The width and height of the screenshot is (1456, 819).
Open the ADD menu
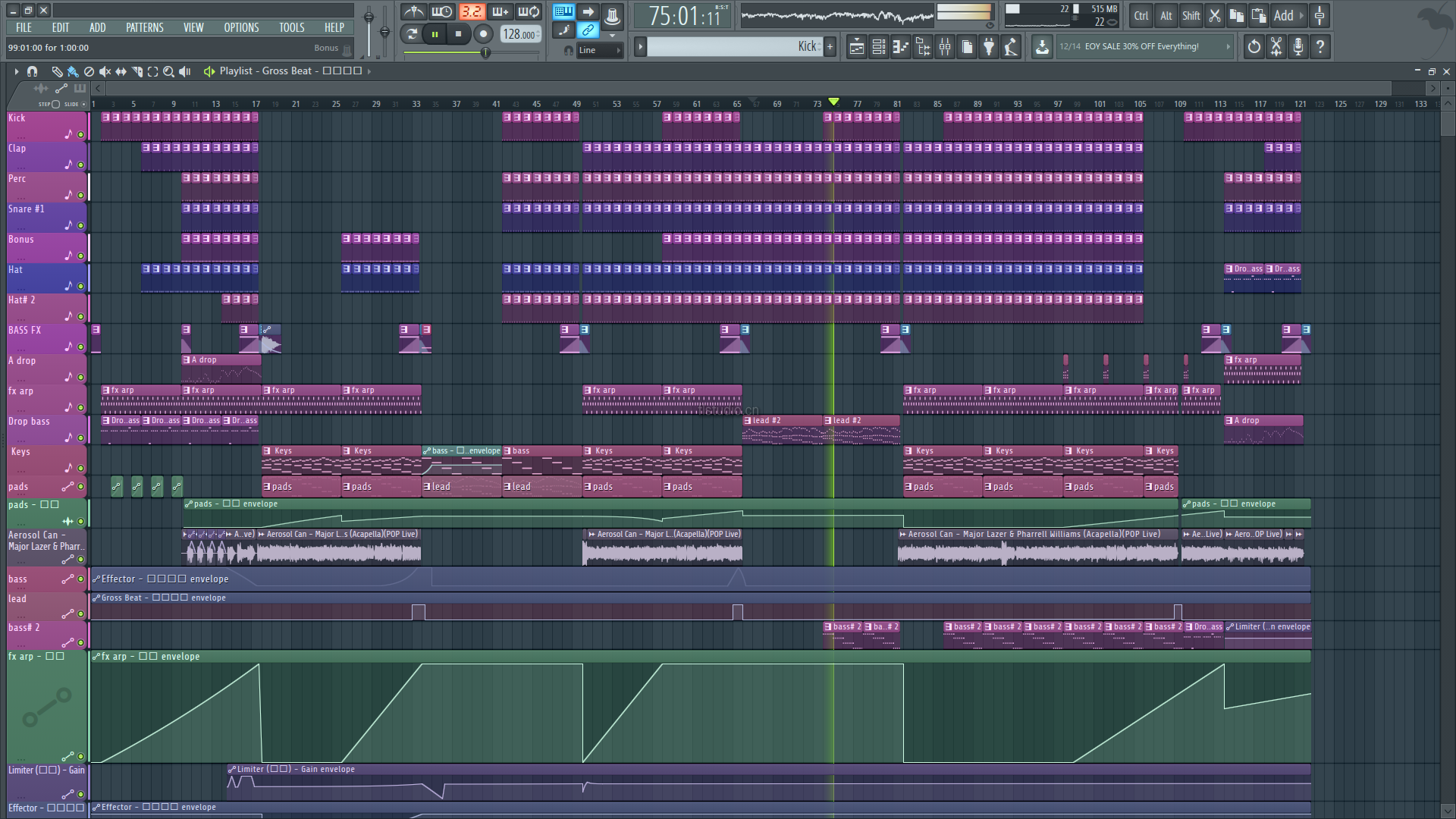[97, 27]
